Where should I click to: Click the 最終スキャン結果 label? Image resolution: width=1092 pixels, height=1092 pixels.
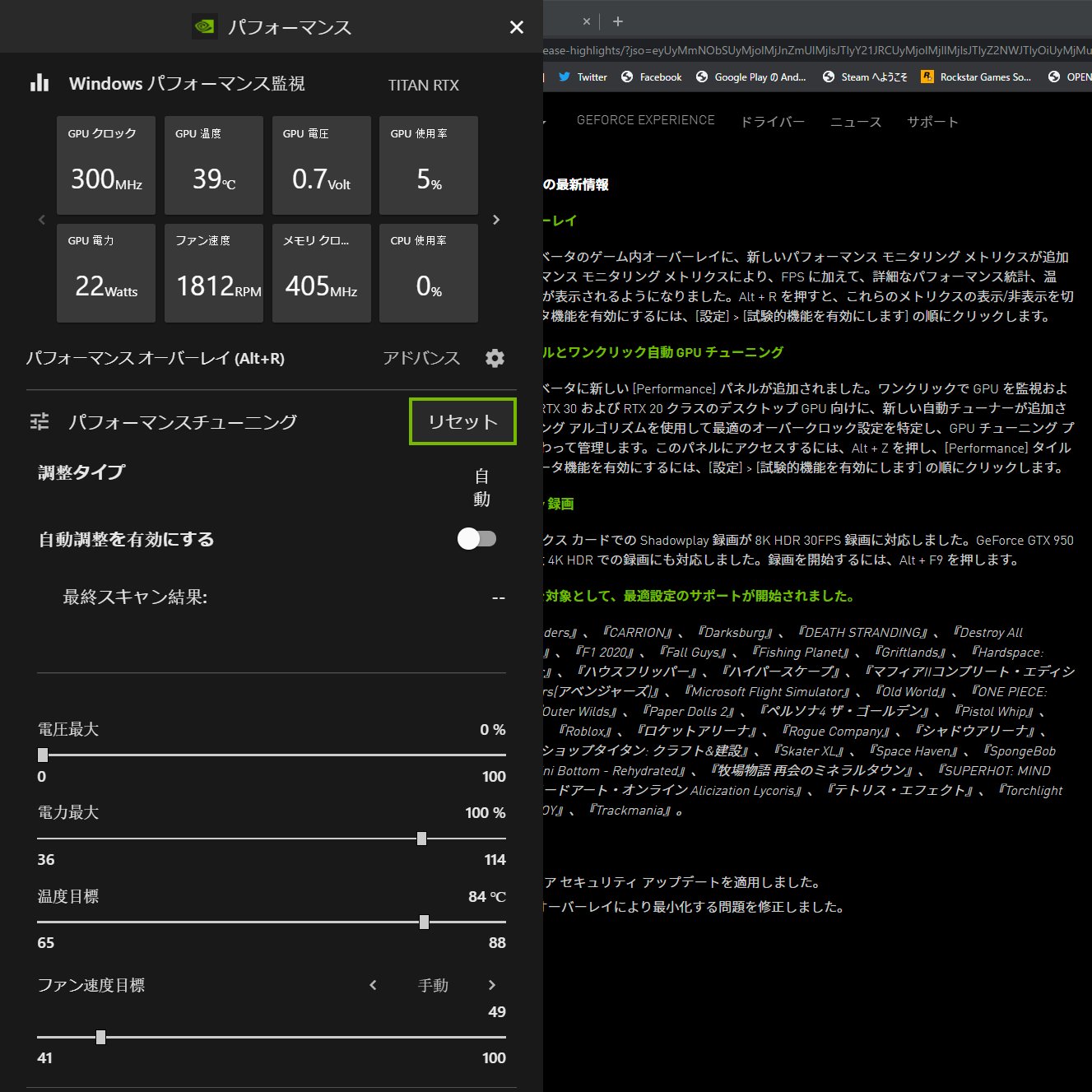(135, 597)
